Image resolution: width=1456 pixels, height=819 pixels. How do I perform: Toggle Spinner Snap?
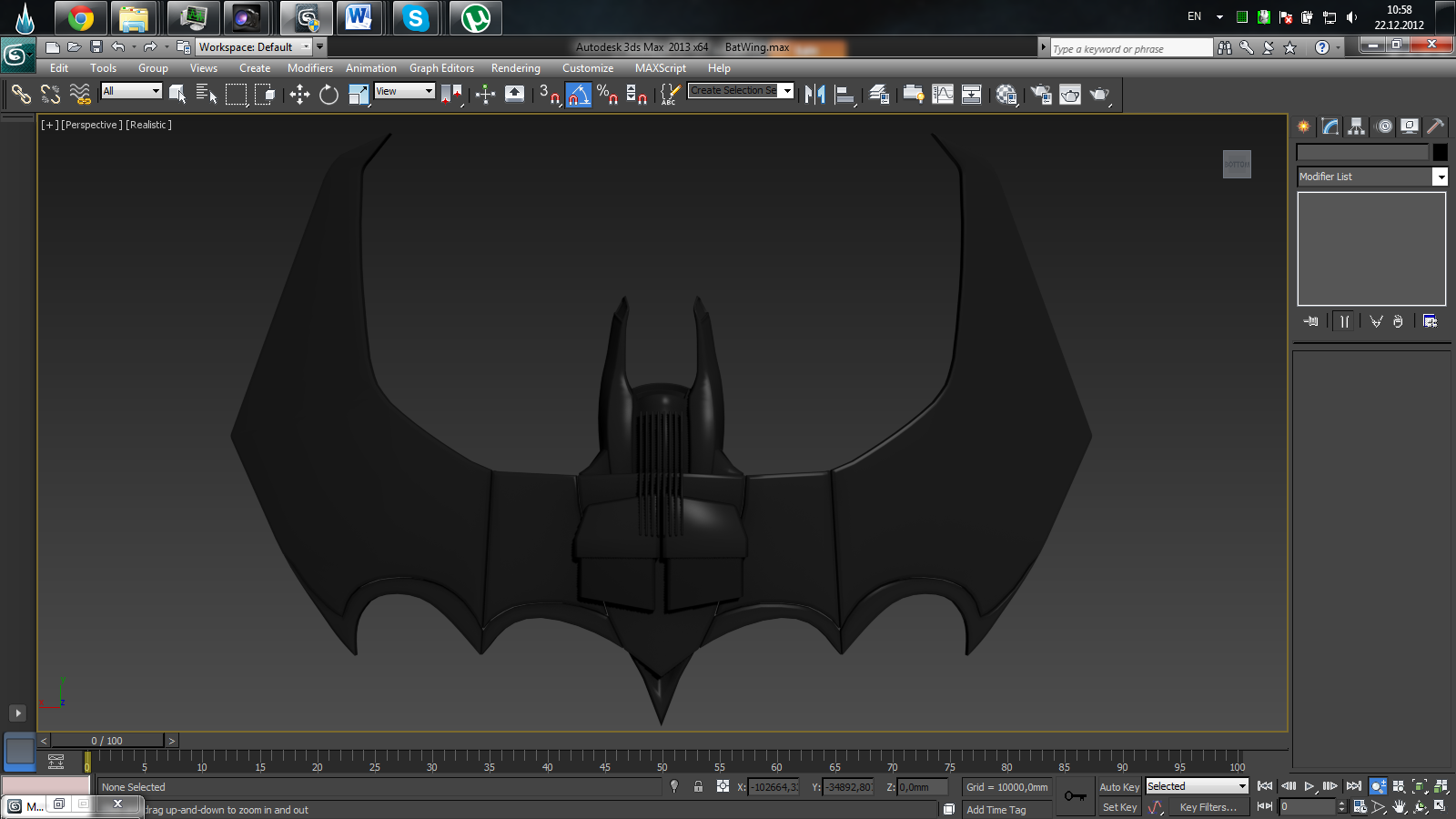pos(637,94)
